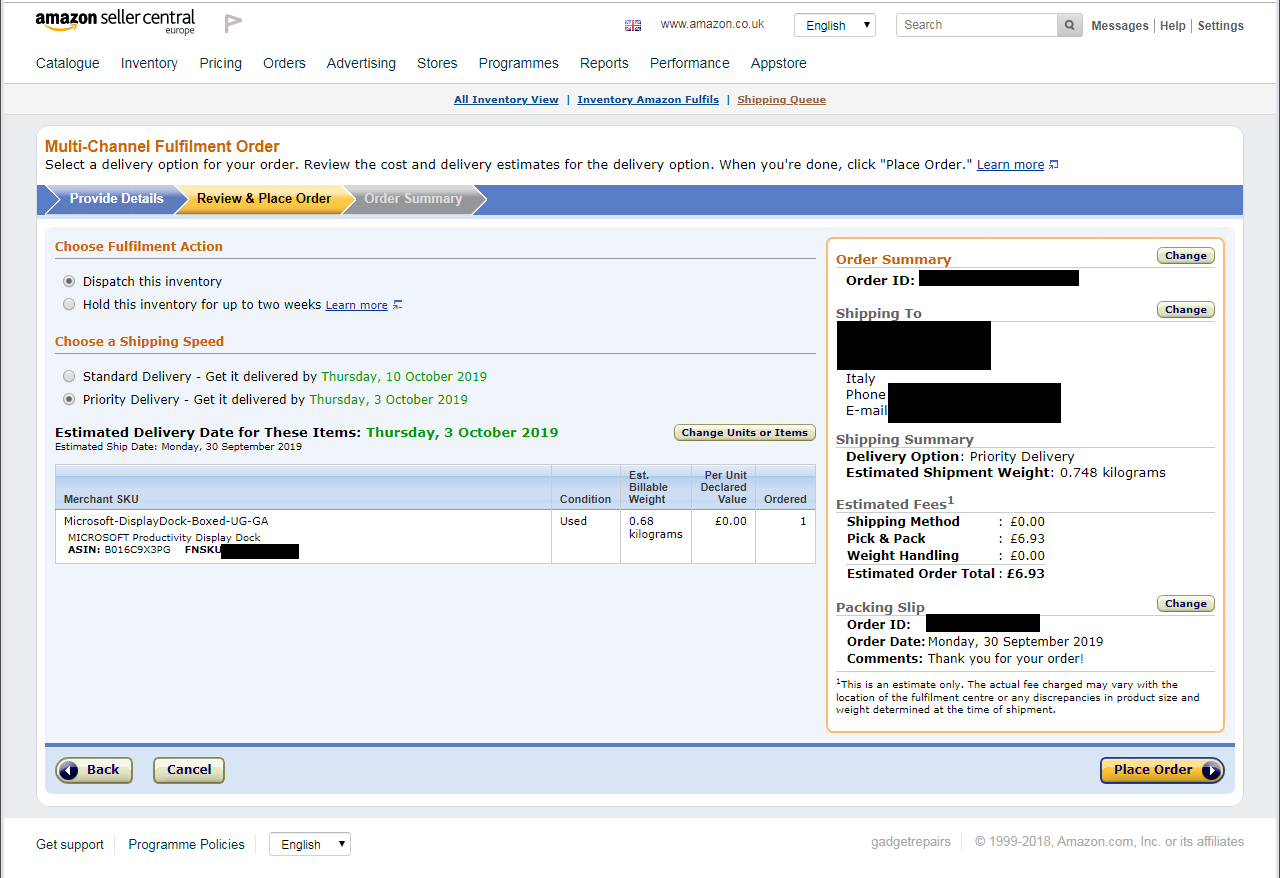Open All Inventory View link
This screenshot has height=878, width=1280.
tap(506, 100)
